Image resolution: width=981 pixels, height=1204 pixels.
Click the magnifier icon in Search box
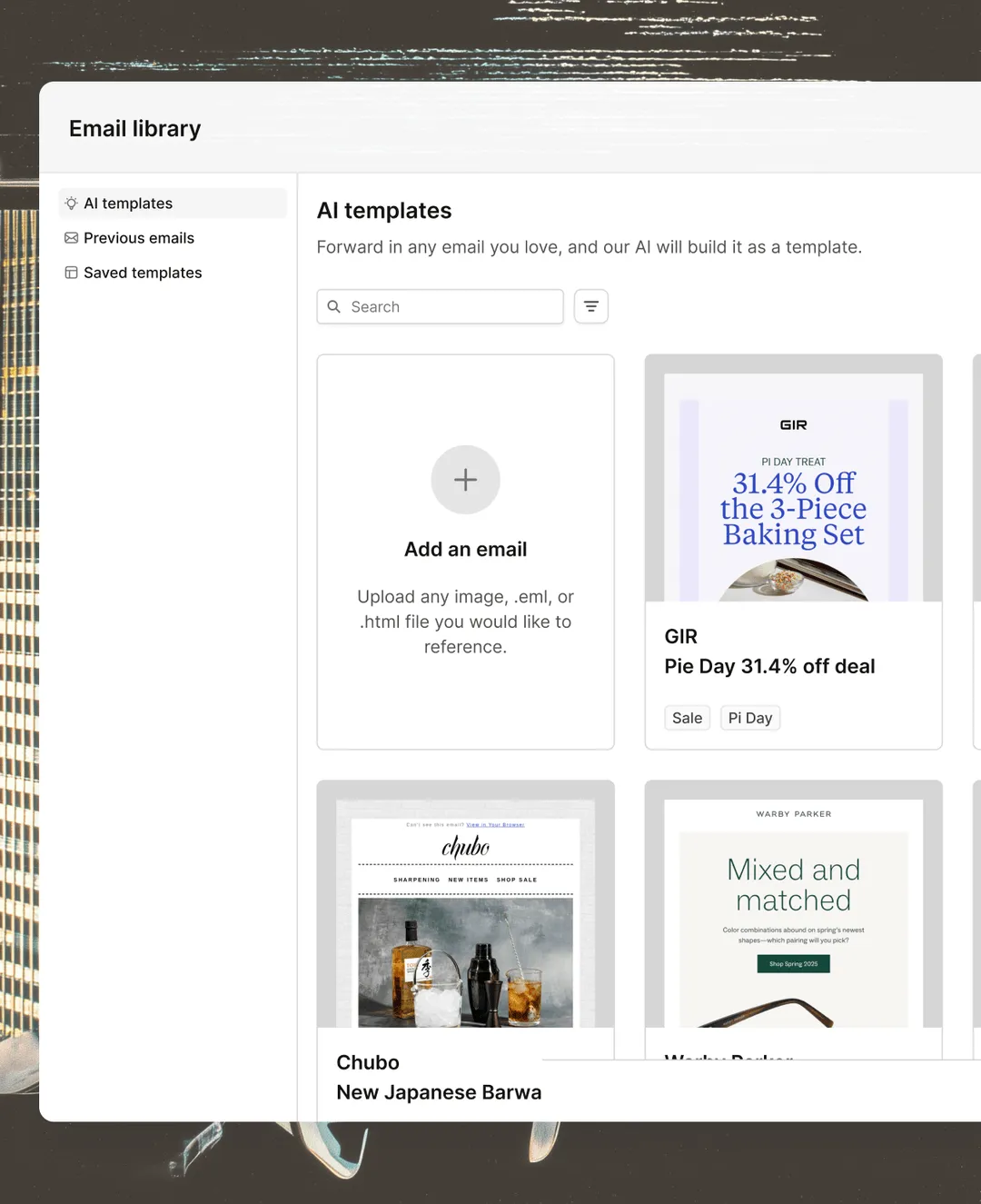tap(334, 307)
